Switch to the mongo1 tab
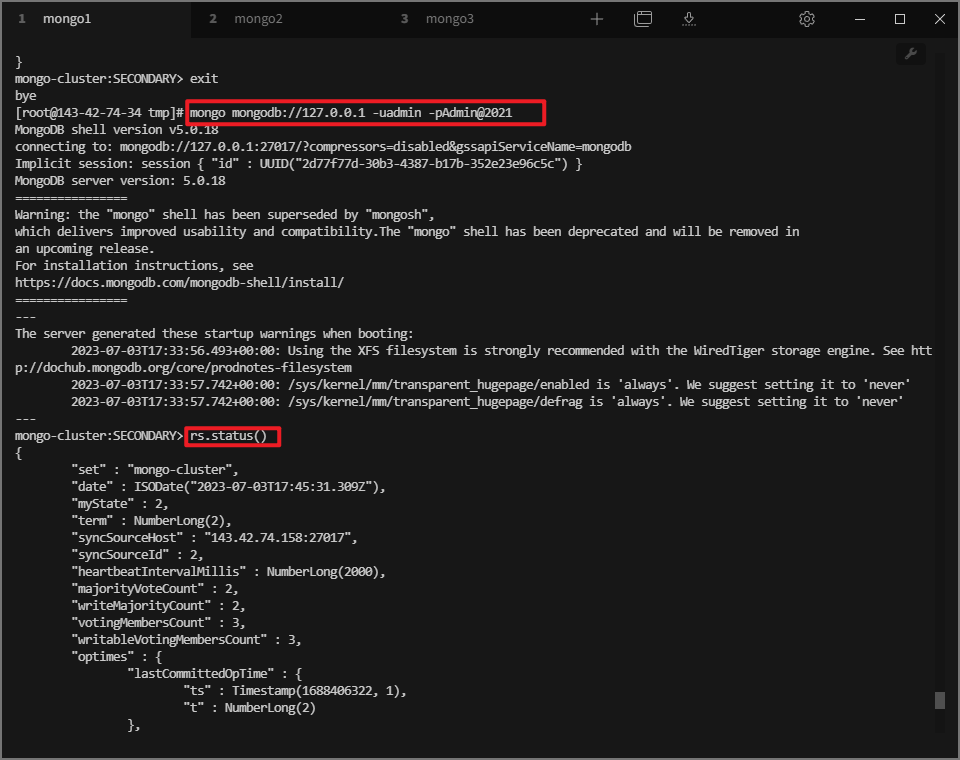 pos(66,19)
